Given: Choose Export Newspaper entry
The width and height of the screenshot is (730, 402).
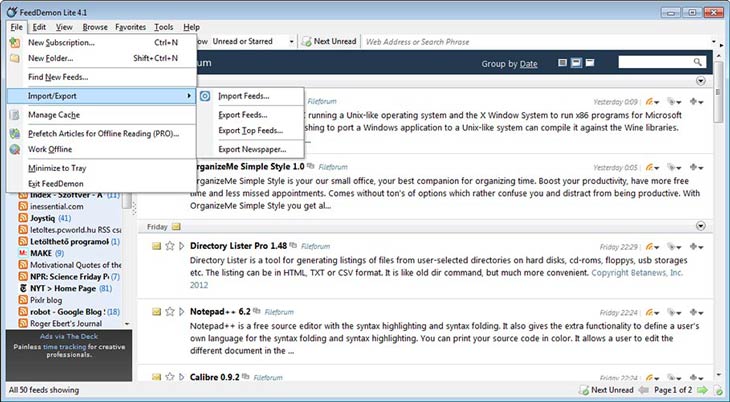Looking at the screenshot, I should click(251, 149).
